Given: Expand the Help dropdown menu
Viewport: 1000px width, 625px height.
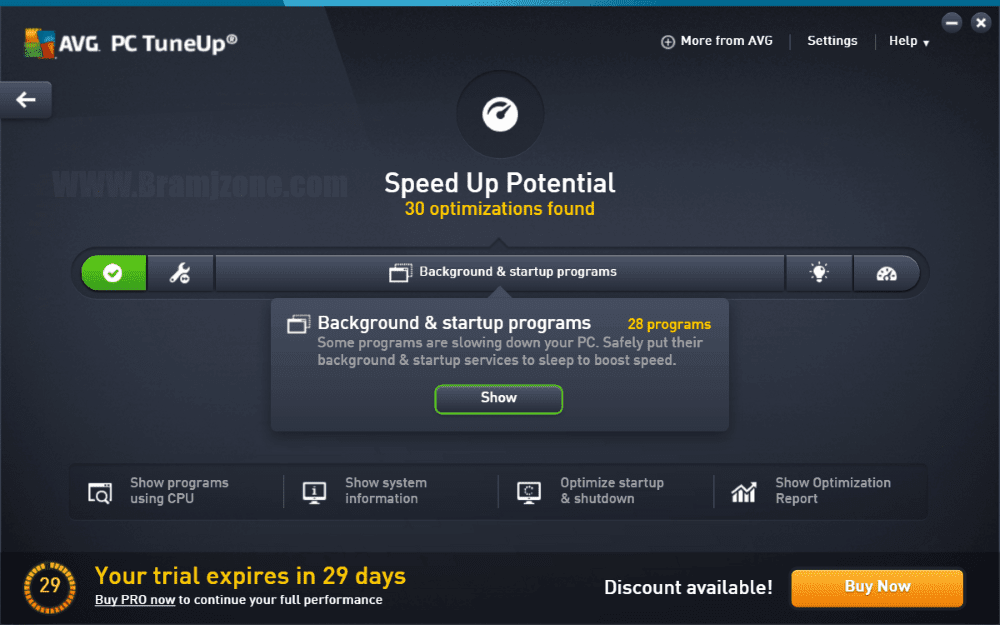Looking at the screenshot, I should pyautogui.click(x=909, y=41).
